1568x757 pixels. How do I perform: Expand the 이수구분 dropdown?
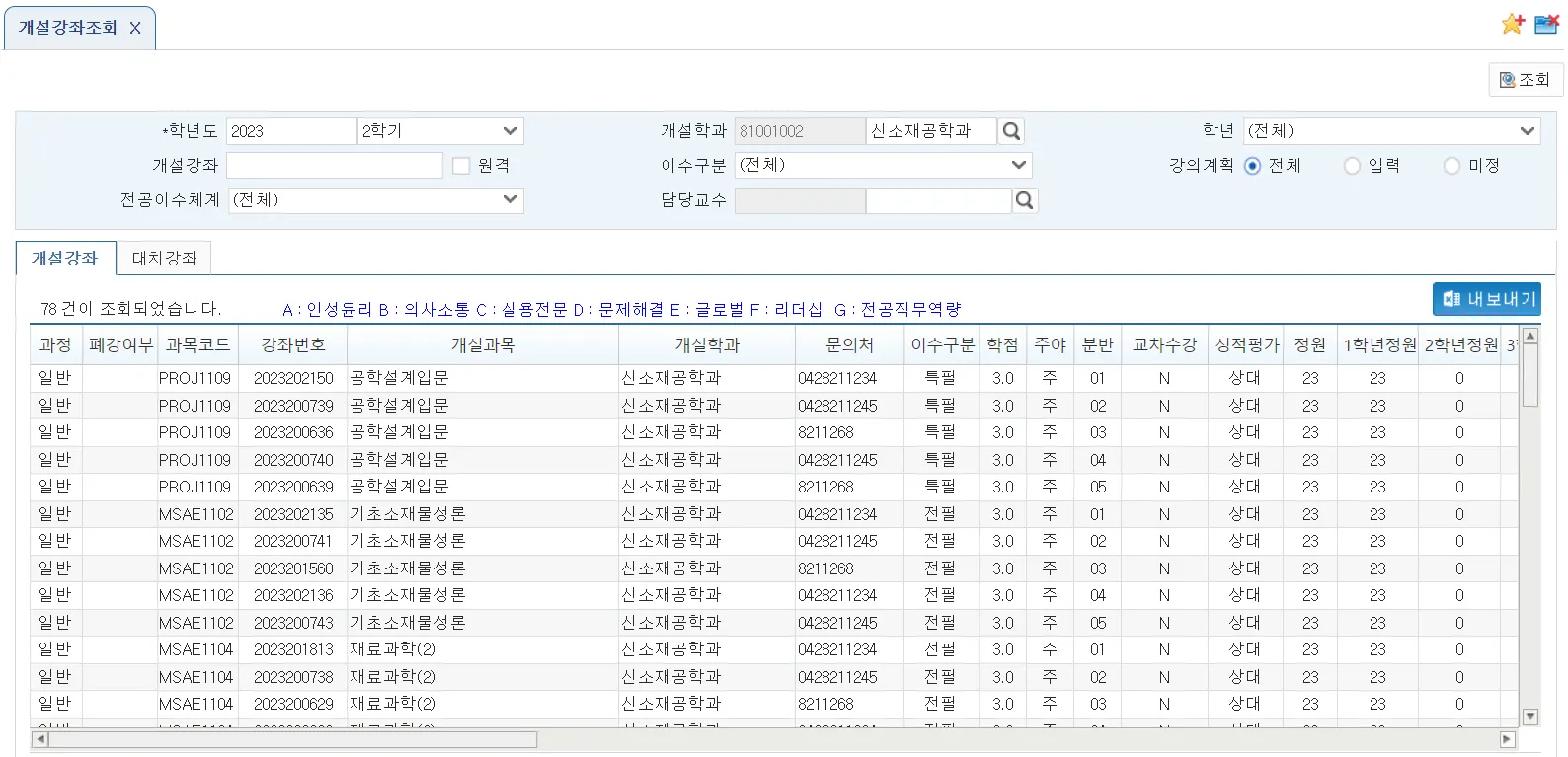(883, 165)
